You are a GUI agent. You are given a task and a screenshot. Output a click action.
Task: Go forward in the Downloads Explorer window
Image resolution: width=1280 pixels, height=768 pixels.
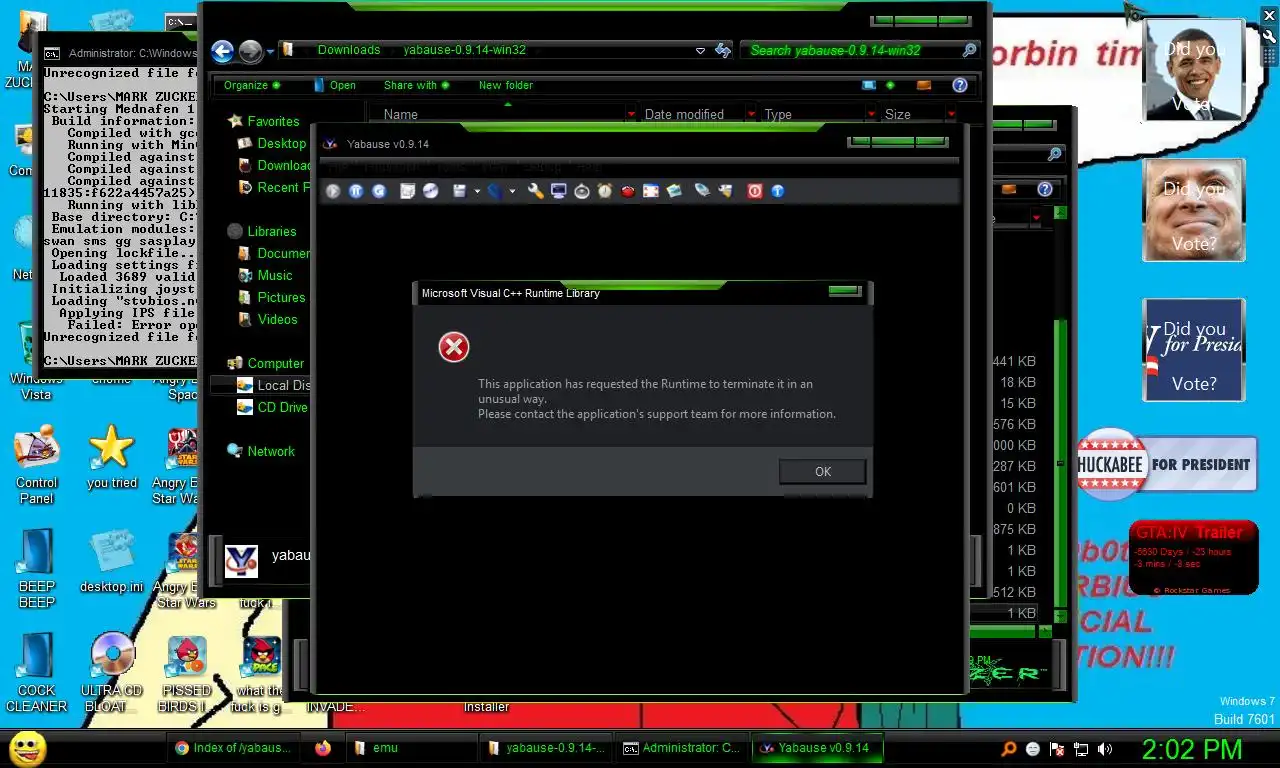pyautogui.click(x=250, y=51)
